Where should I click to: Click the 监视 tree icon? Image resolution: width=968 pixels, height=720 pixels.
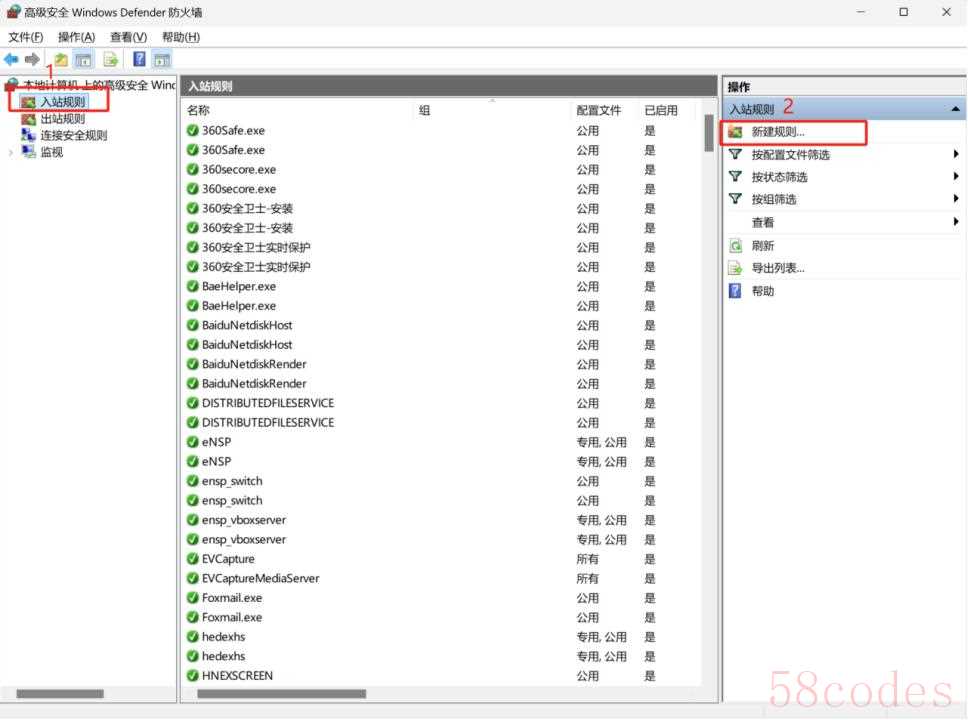point(28,151)
